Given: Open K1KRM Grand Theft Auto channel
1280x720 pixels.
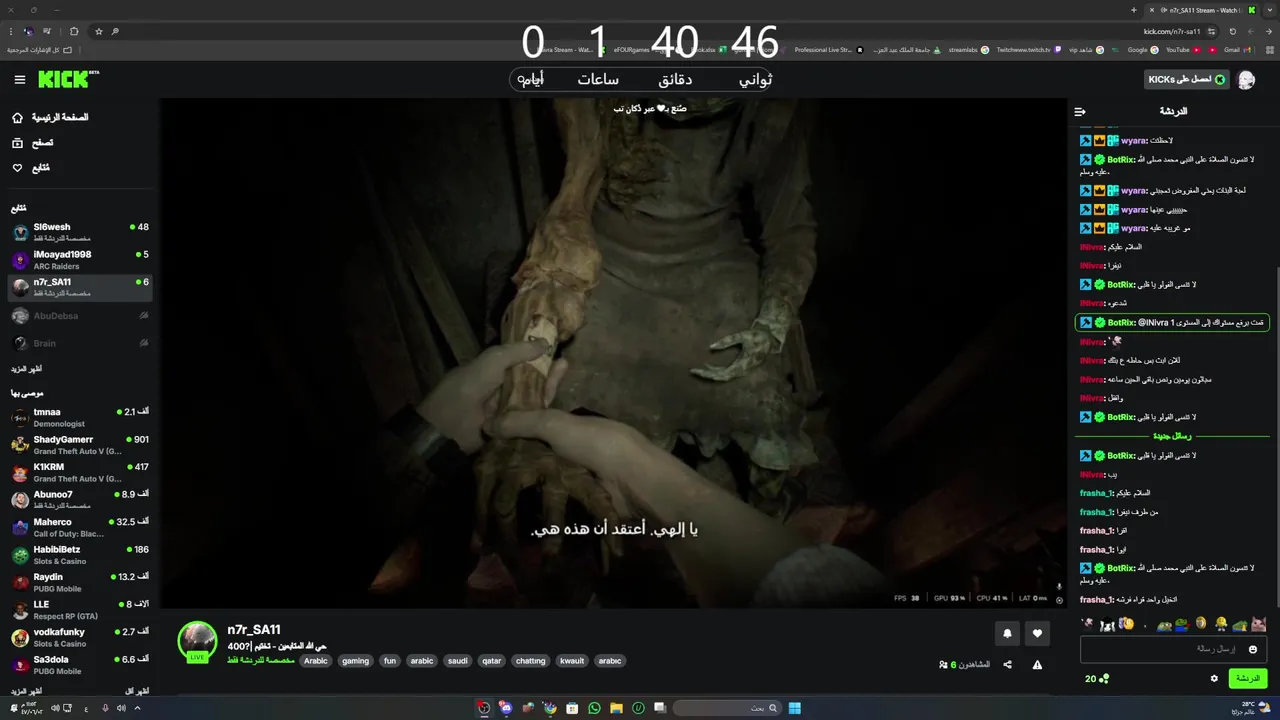Looking at the screenshot, I should point(80,472).
